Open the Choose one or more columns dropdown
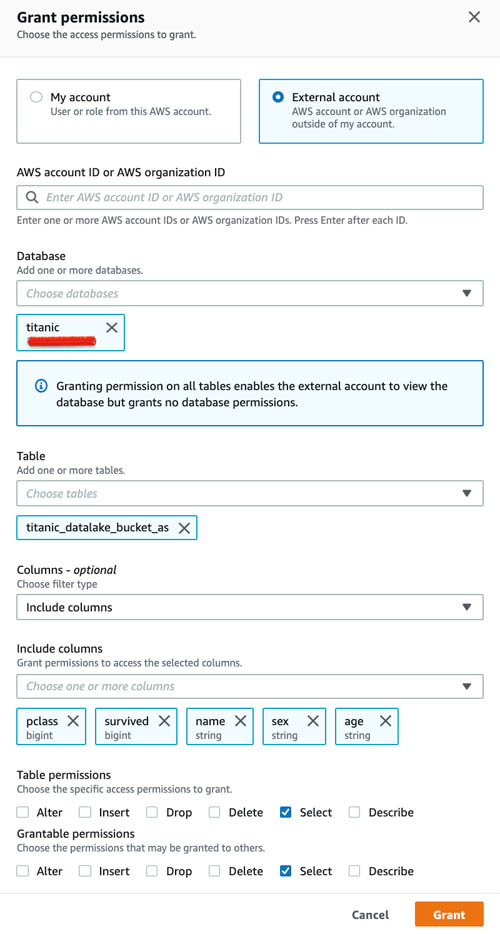The height and width of the screenshot is (934, 500). pyautogui.click(x=250, y=686)
